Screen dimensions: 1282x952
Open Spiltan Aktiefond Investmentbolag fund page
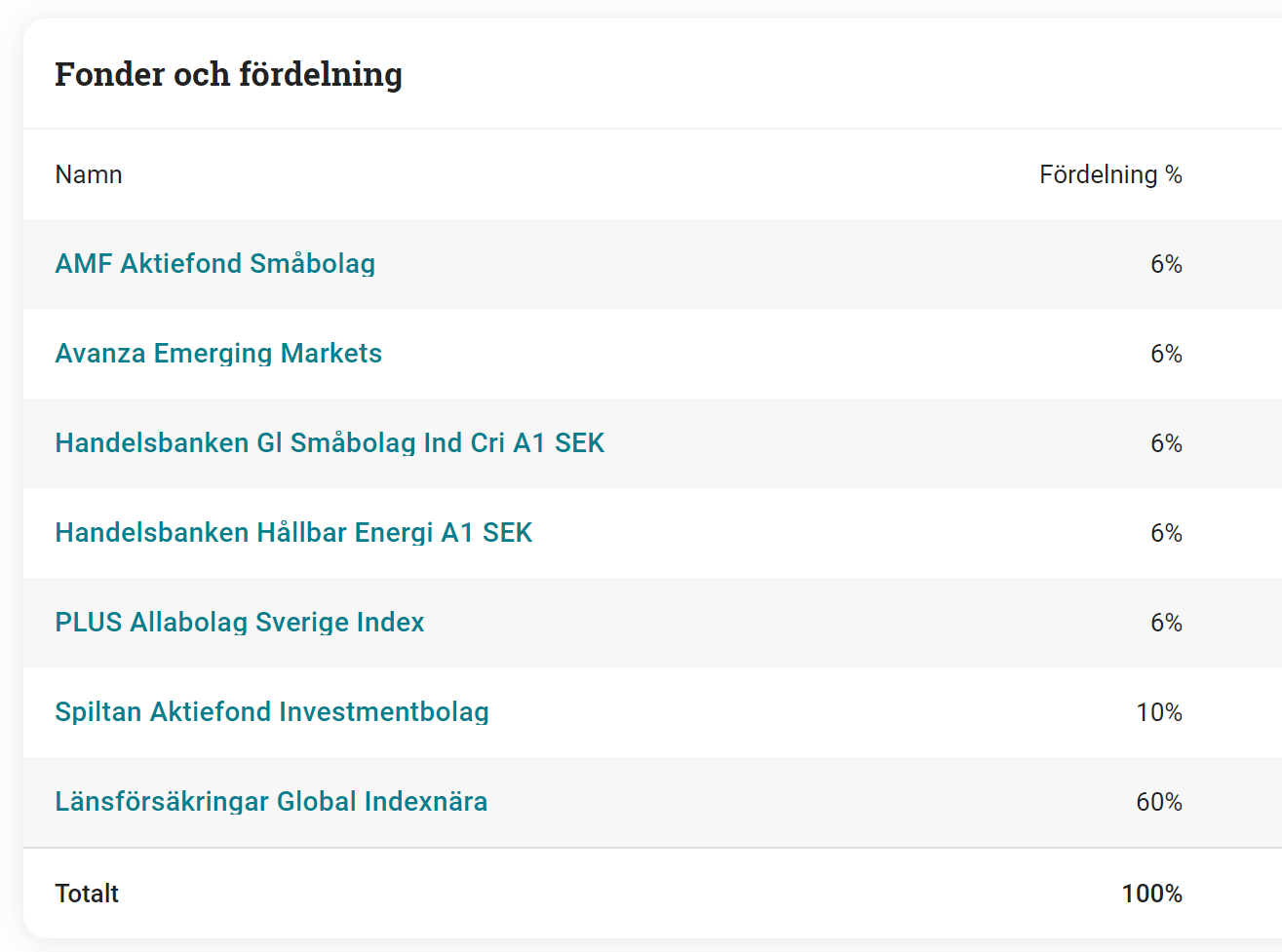tap(272, 712)
